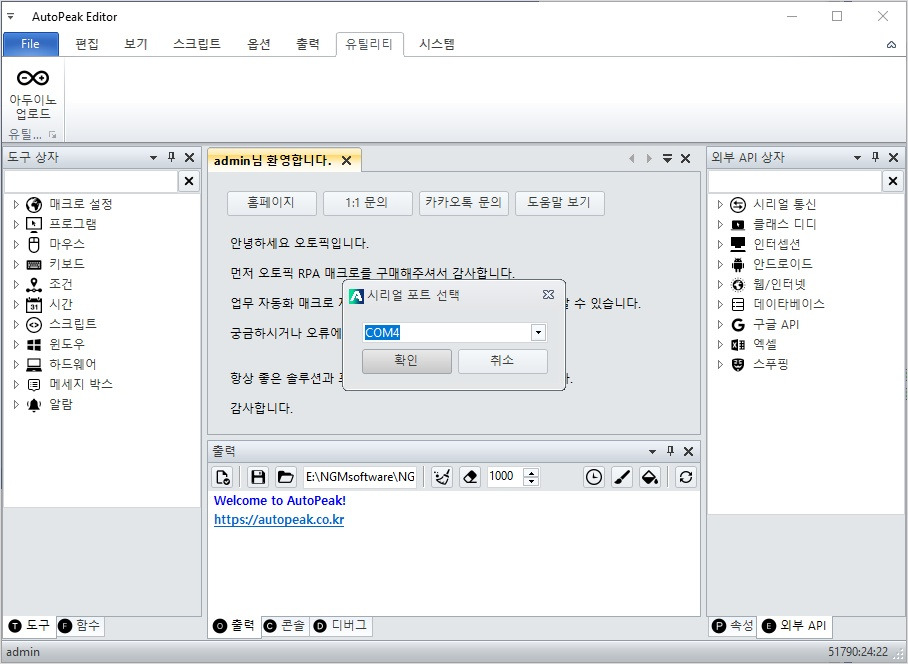Open the 스크립트 ribbon tab
The height and width of the screenshot is (664, 908).
(x=197, y=45)
